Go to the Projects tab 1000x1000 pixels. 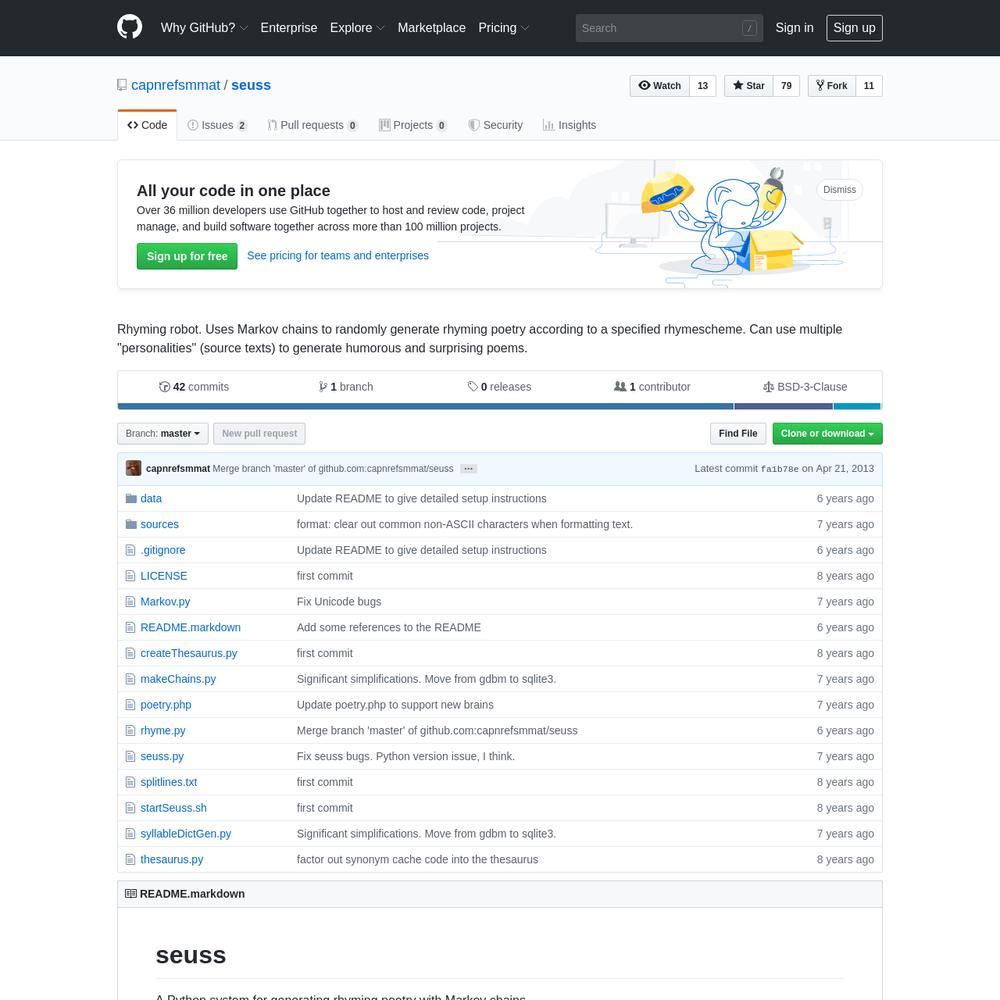pos(413,125)
